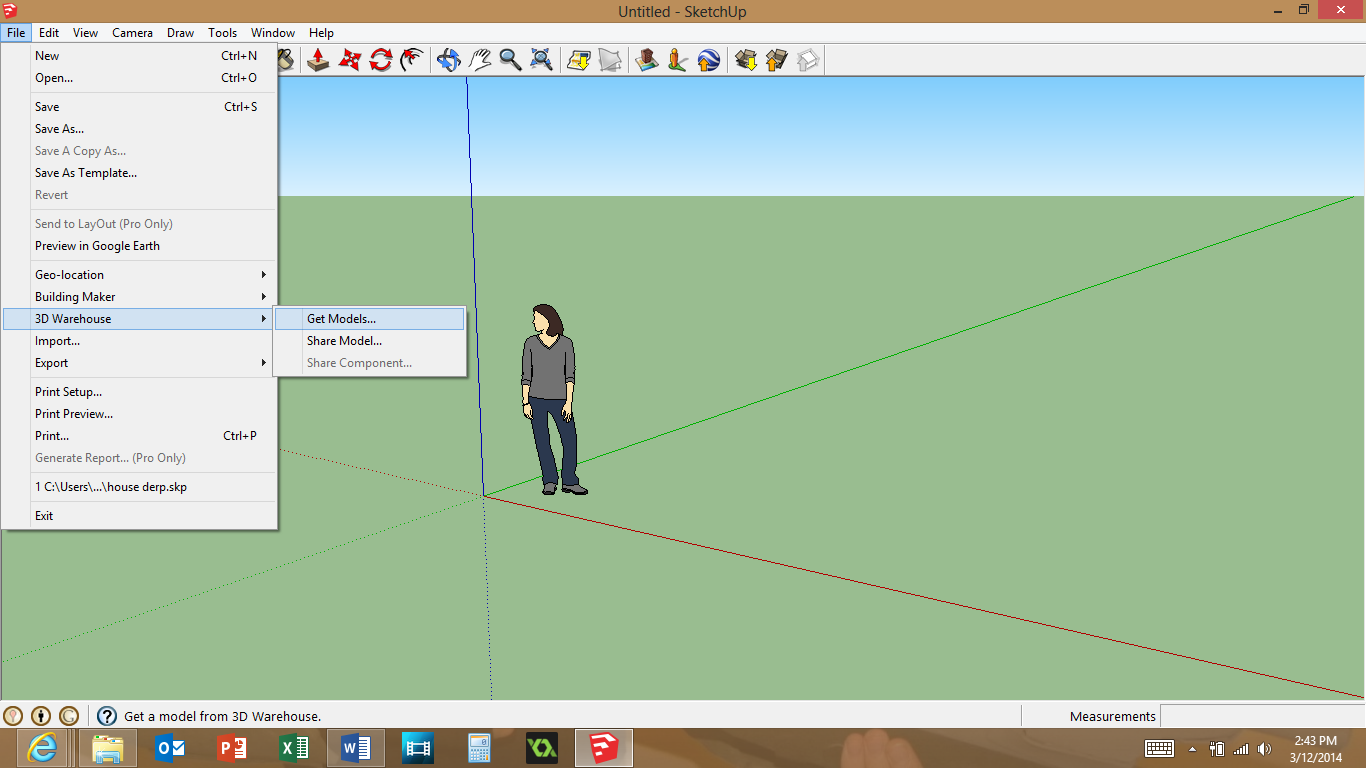Click the network signal tray icon

pos(1241,748)
